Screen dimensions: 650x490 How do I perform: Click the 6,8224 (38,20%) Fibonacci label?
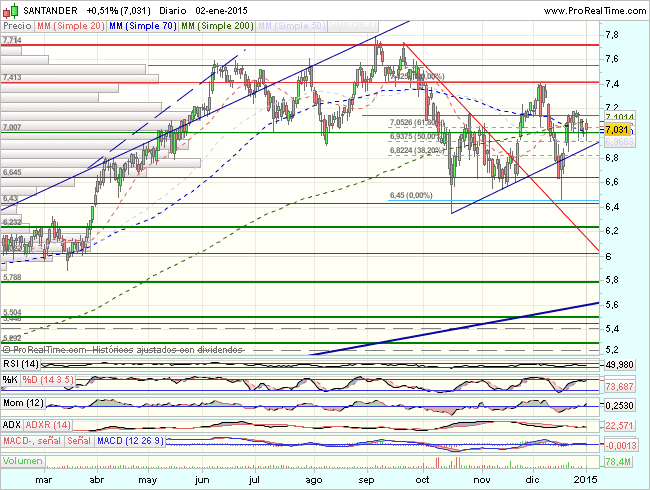pyautogui.click(x=415, y=150)
